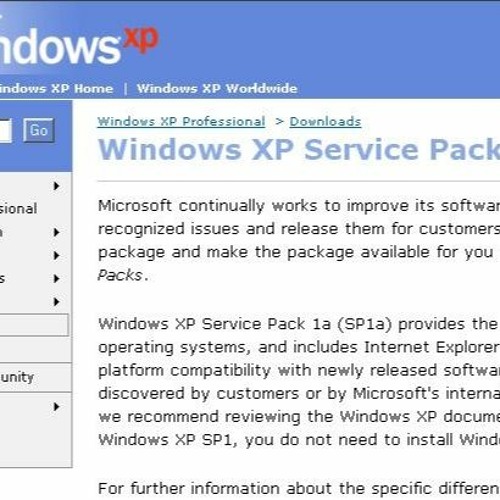Select the highlighted outlined sidebar item
This screenshot has height=500, width=500.
(x=34, y=325)
